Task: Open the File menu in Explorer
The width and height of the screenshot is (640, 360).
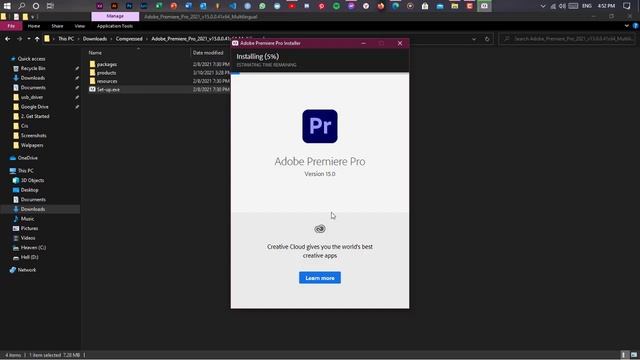Action: tap(11, 26)
